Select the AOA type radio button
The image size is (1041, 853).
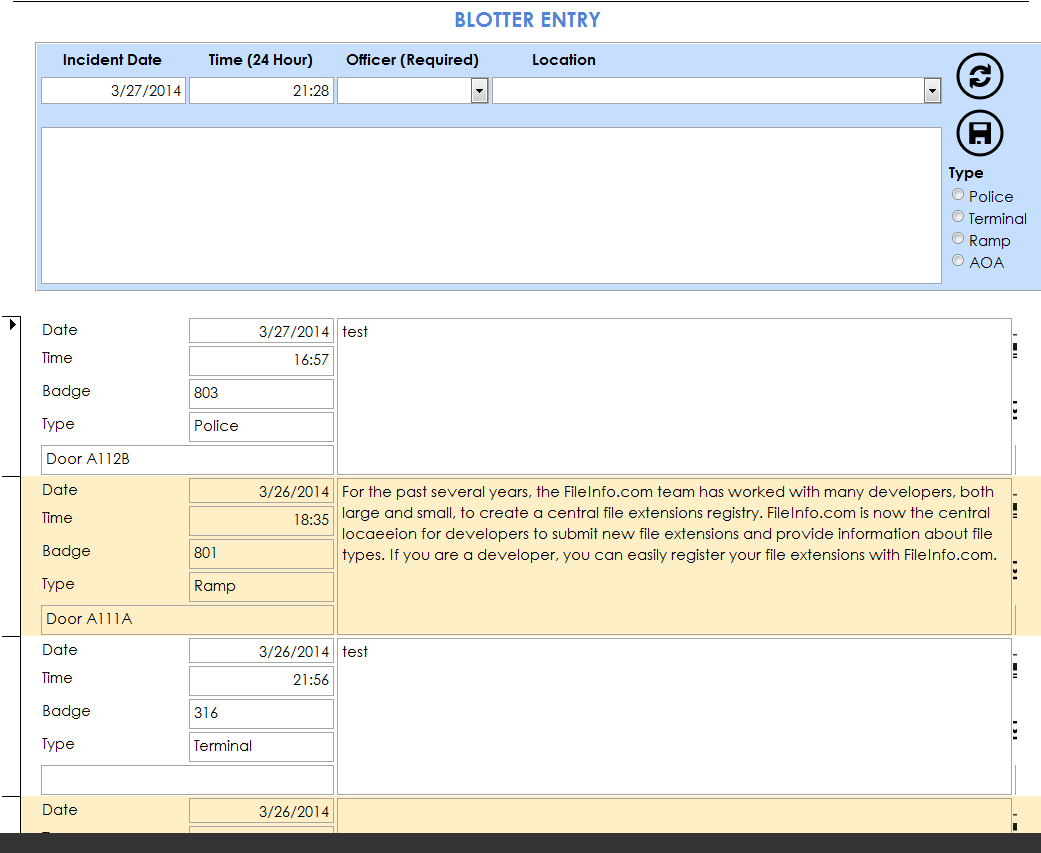(x=957, y=260)
